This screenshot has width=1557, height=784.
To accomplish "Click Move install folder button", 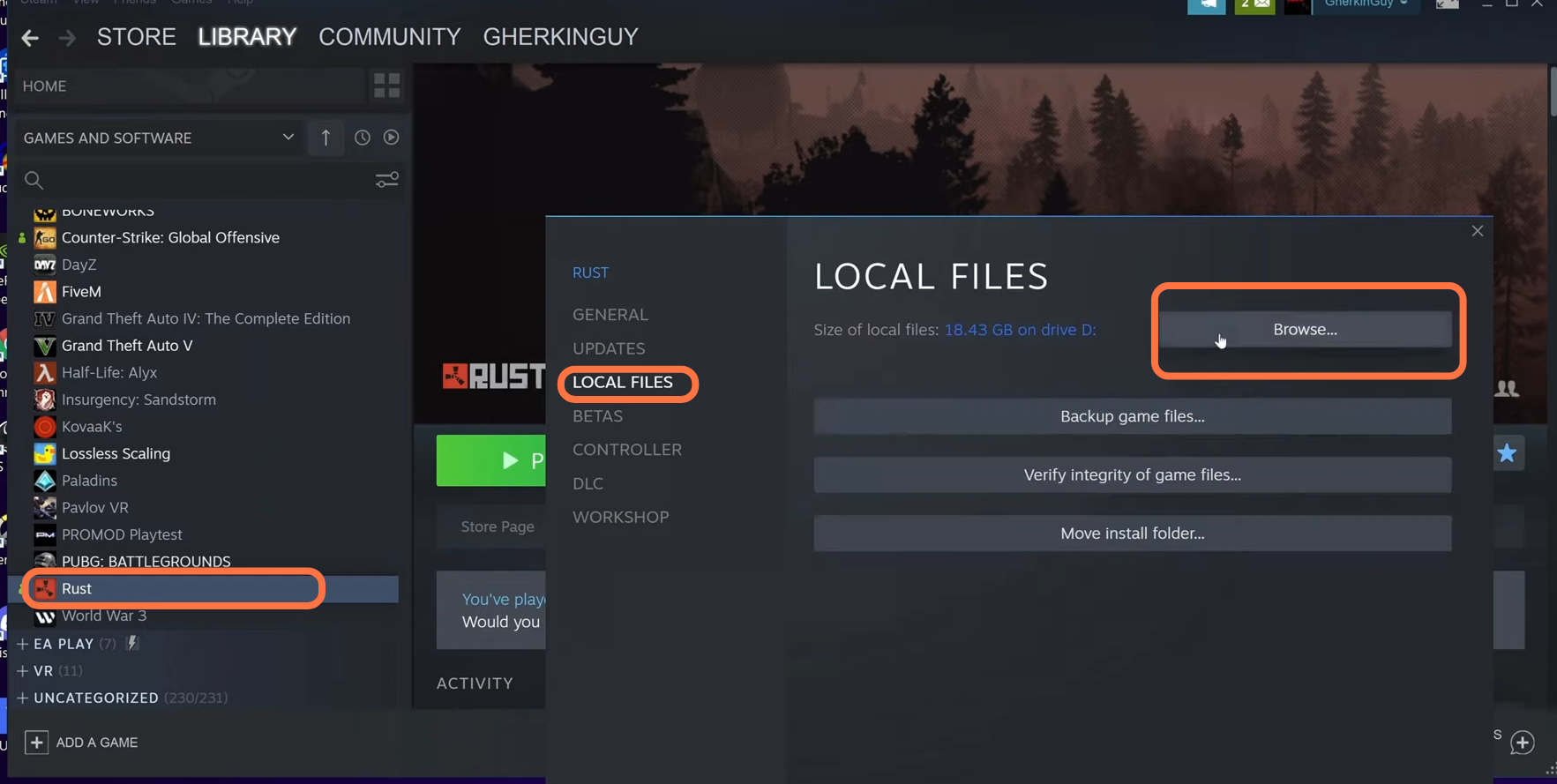I will point(1132,533).
